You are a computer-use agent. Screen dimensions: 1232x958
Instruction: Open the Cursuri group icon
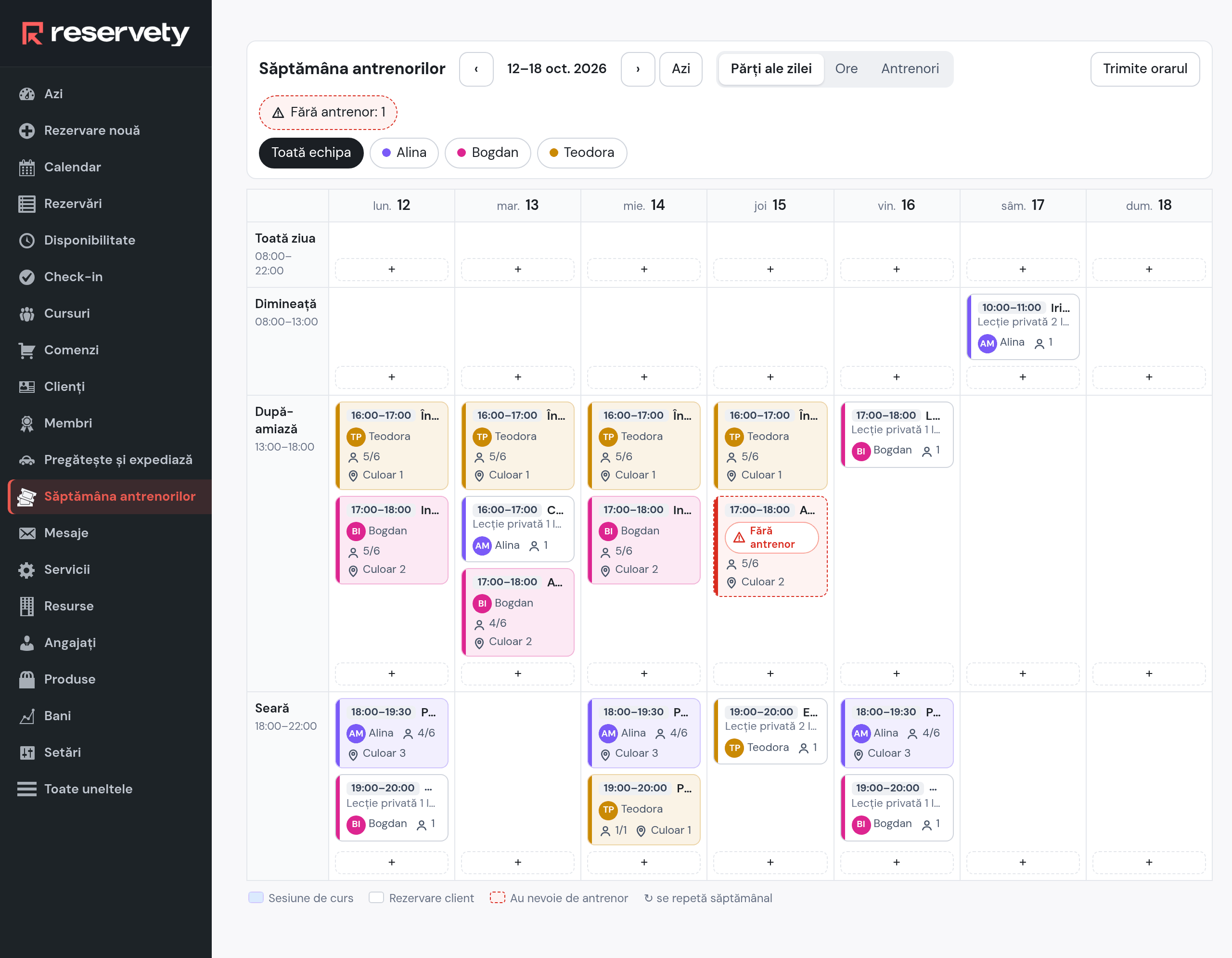pyautogui.click(x=26, y=314)
